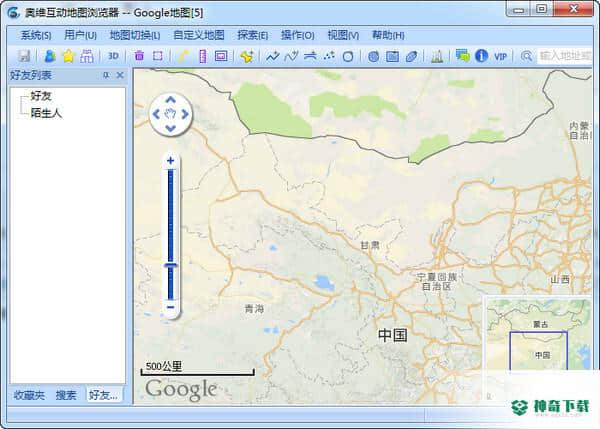Click the yellow route line icon
This screenshot has height=429, width=600.
coord(184,56)
